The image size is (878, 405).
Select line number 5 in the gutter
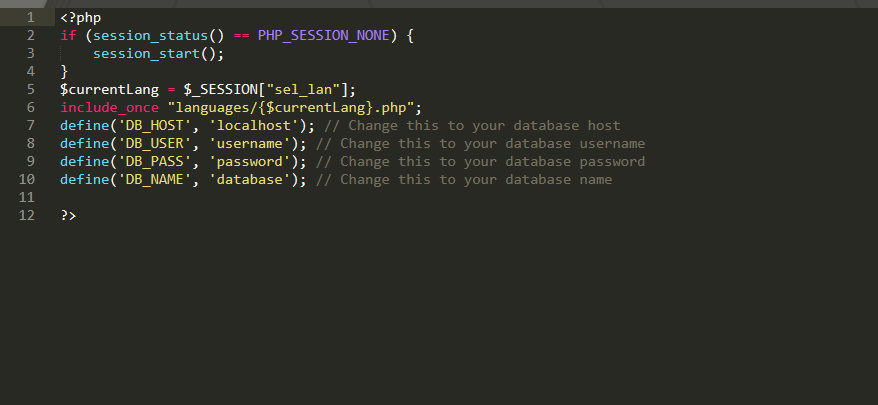[30, 89]
